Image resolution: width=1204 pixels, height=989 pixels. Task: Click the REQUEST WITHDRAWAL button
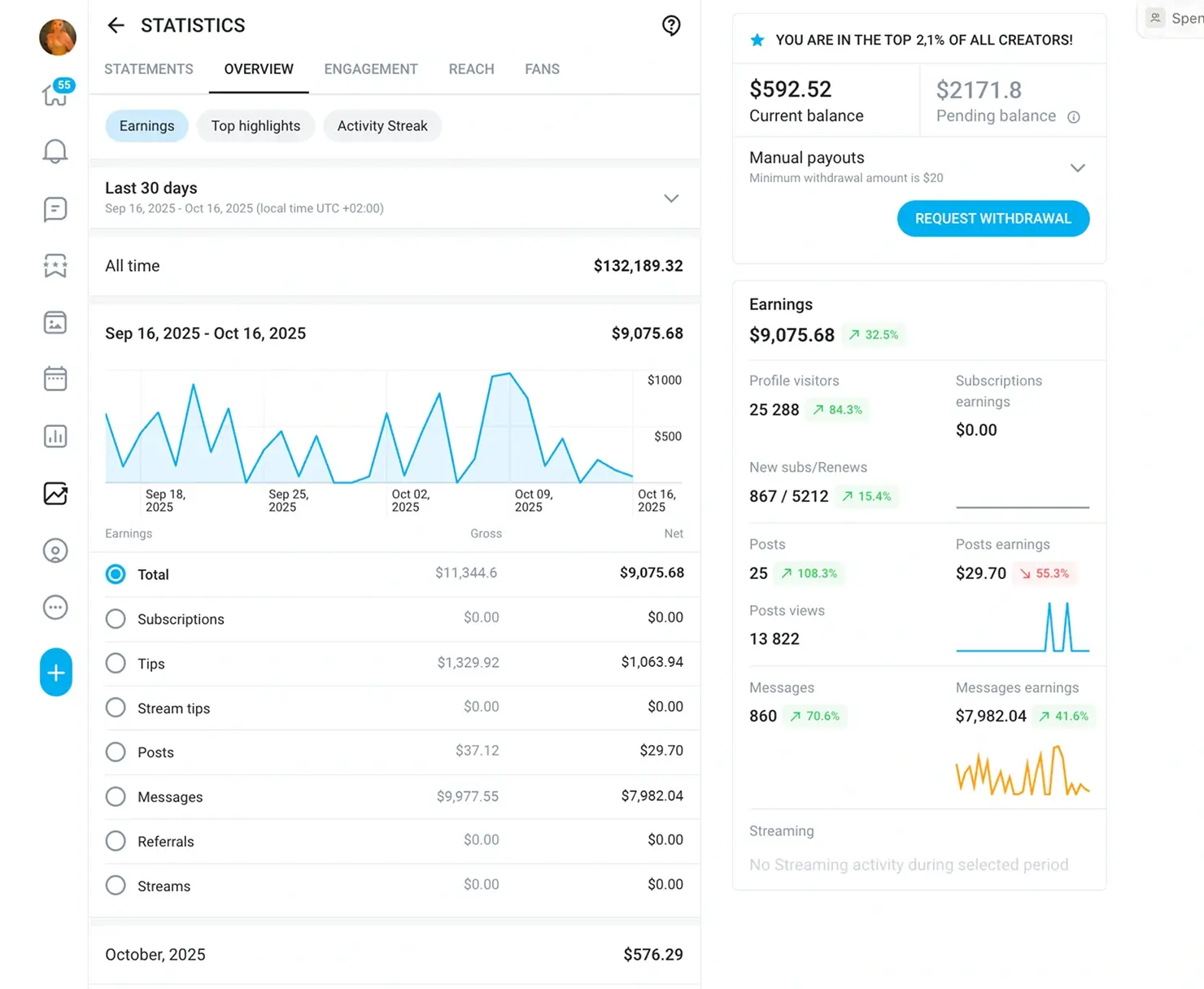pos(992,219)
